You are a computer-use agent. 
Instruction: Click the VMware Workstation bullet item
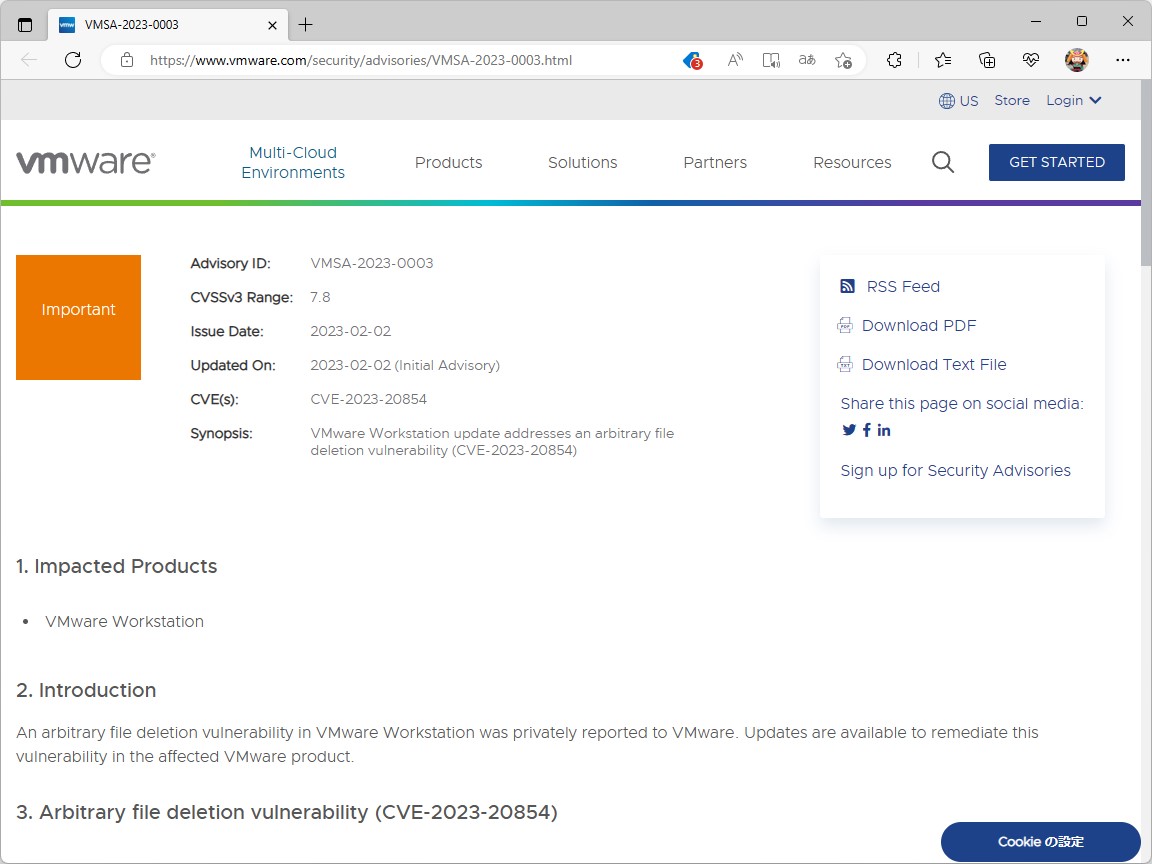[124, 622]
